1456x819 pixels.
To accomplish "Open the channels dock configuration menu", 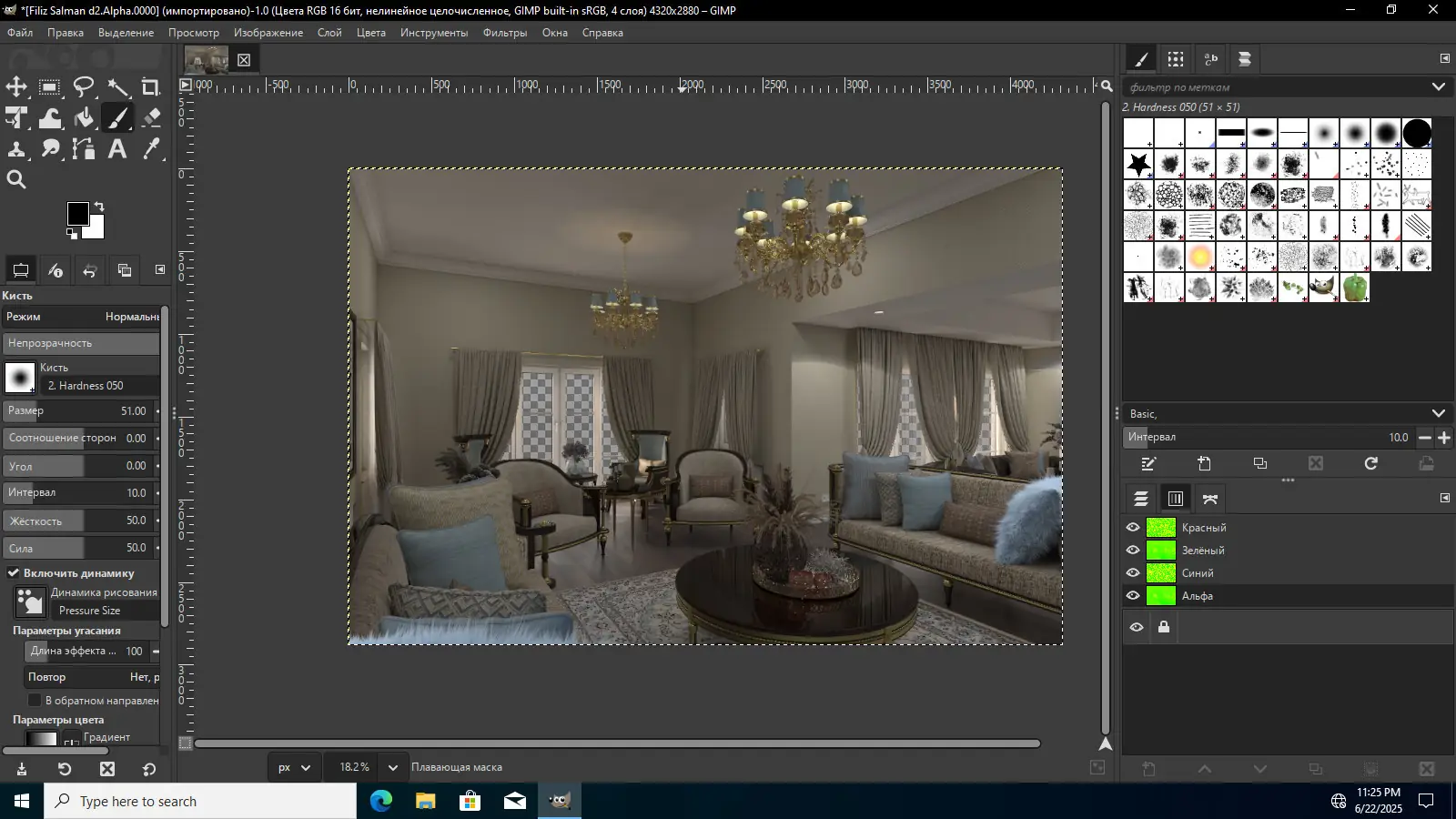I will 1445,498.
